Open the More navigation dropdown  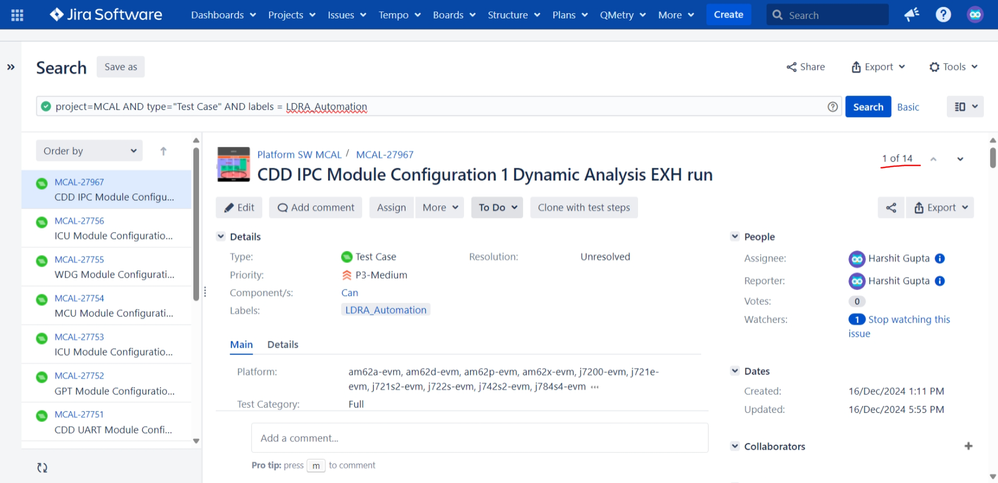click(676, 15)
